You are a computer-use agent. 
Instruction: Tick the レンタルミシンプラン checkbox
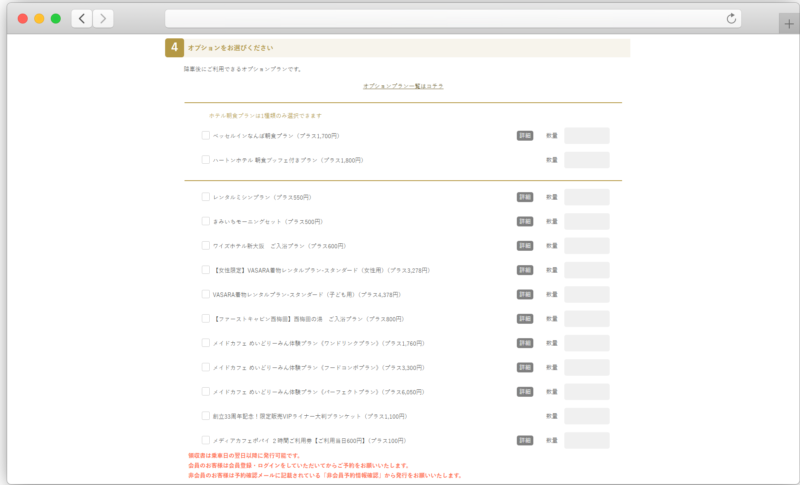(x=206, y=197)
